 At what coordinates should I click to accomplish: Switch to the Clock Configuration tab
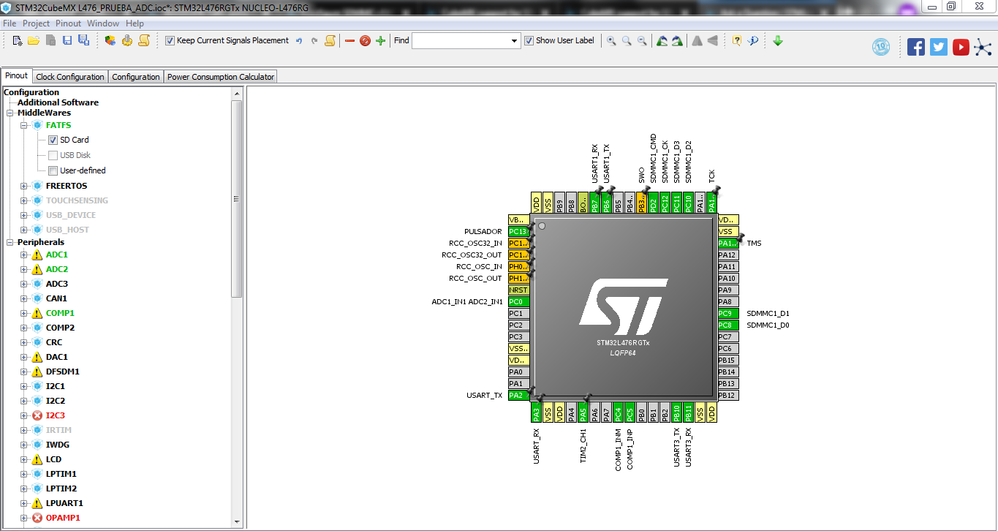[x=70, y=77]
